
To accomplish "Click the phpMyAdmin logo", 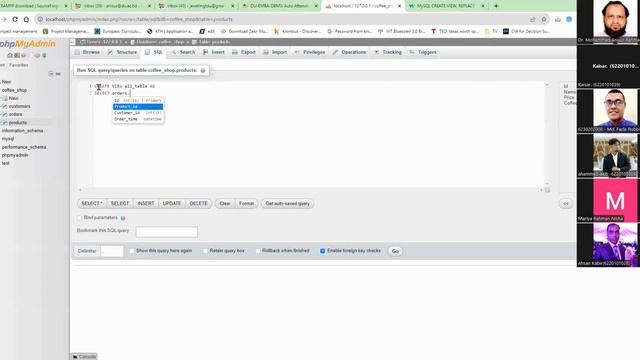I will (27, 43).
